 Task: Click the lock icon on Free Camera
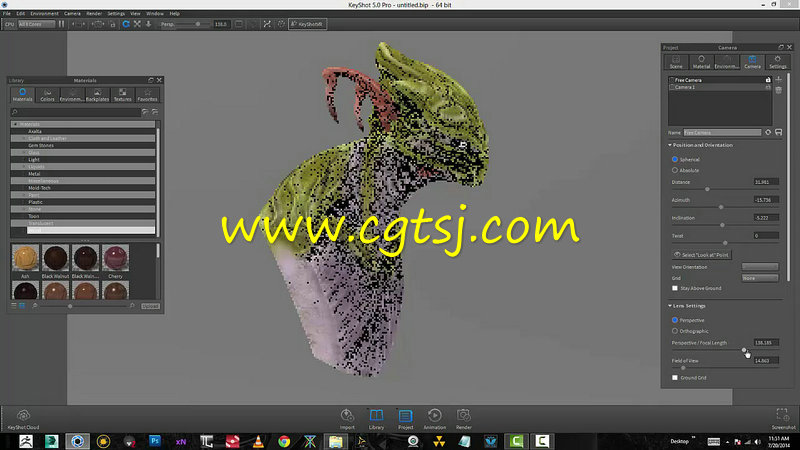pos(768,80)
